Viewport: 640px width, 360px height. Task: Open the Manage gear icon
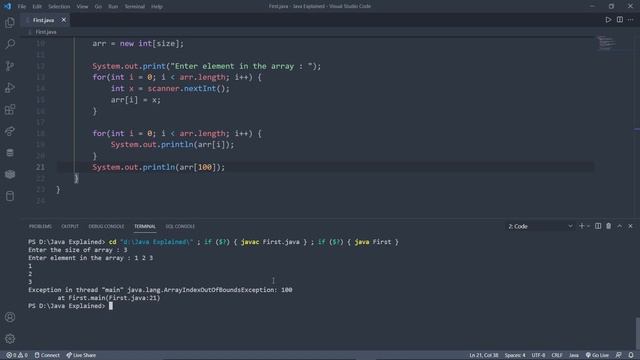click(10, 338)
